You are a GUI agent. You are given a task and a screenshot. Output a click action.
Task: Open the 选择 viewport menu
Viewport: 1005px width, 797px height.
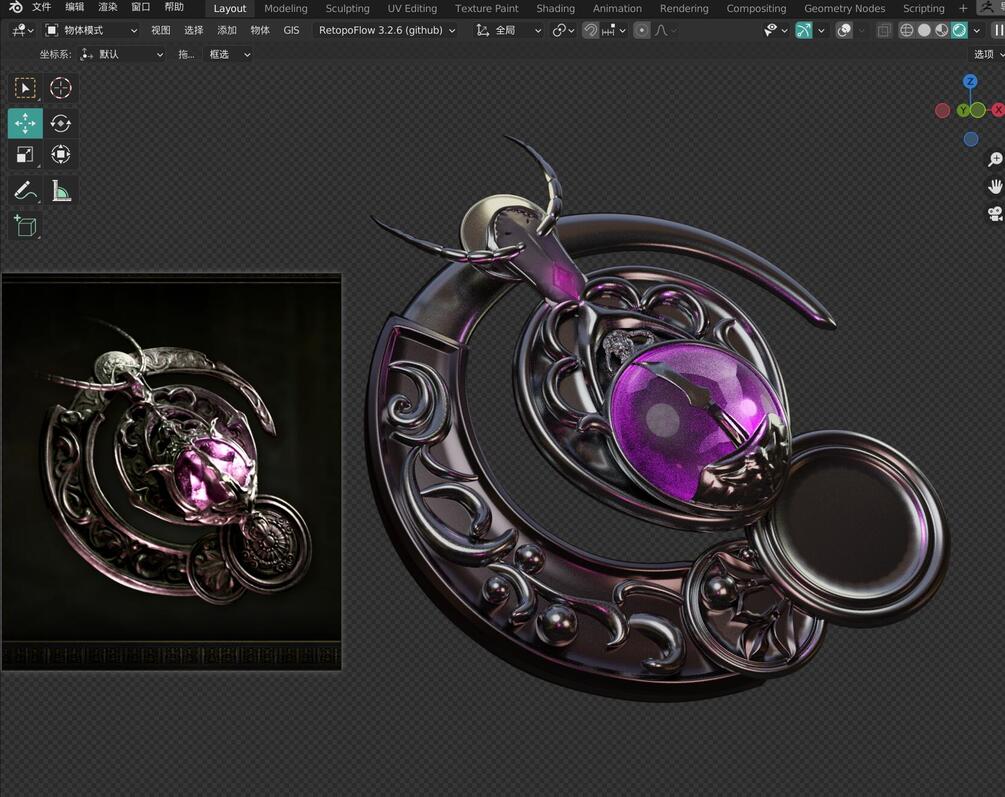(194, 30)
